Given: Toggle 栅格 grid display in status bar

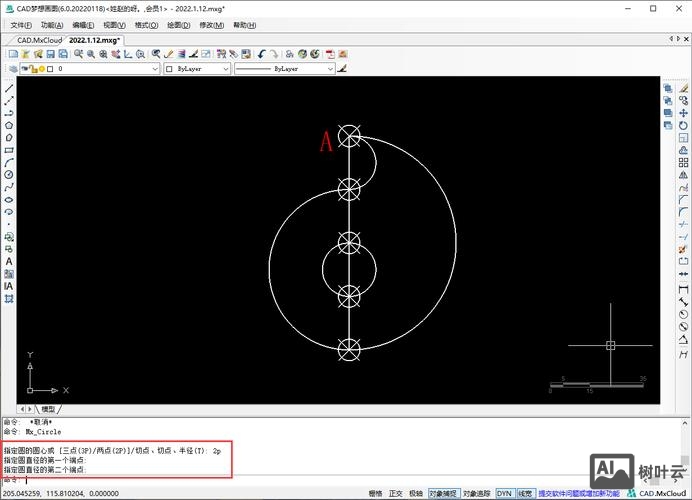Looking at the screenshot, I should click(x=376, y=493).
